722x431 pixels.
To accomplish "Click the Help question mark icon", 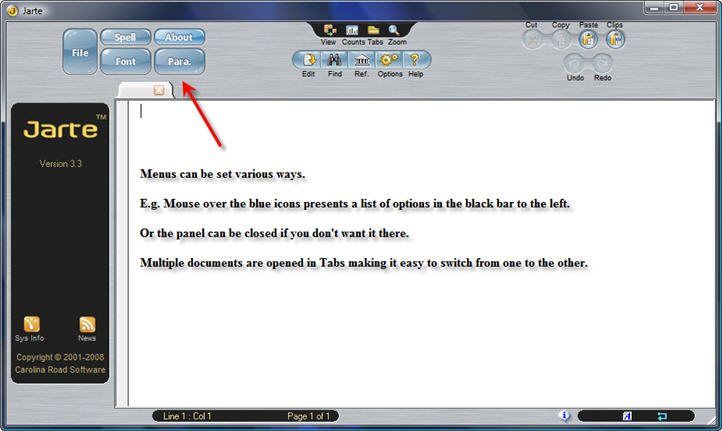I will pos(415,60).
